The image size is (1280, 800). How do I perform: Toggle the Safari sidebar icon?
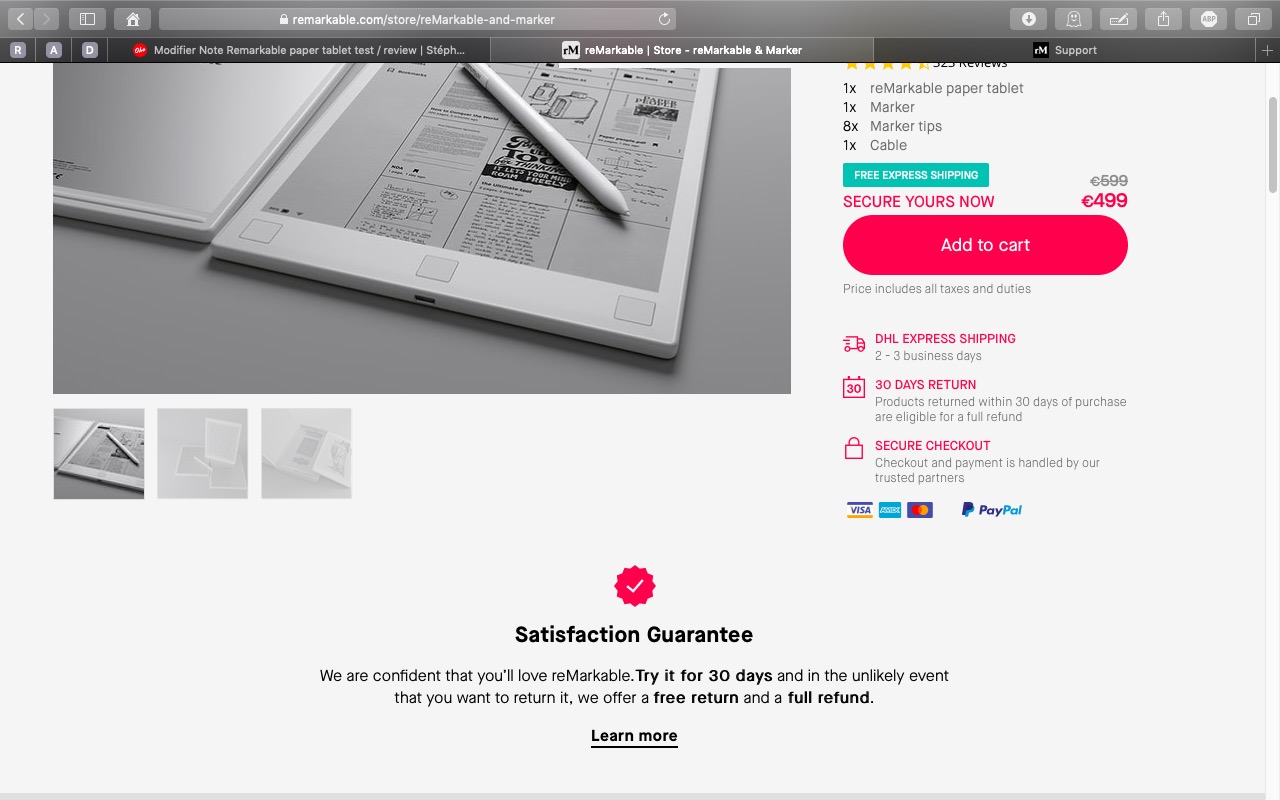click(87, 19)
